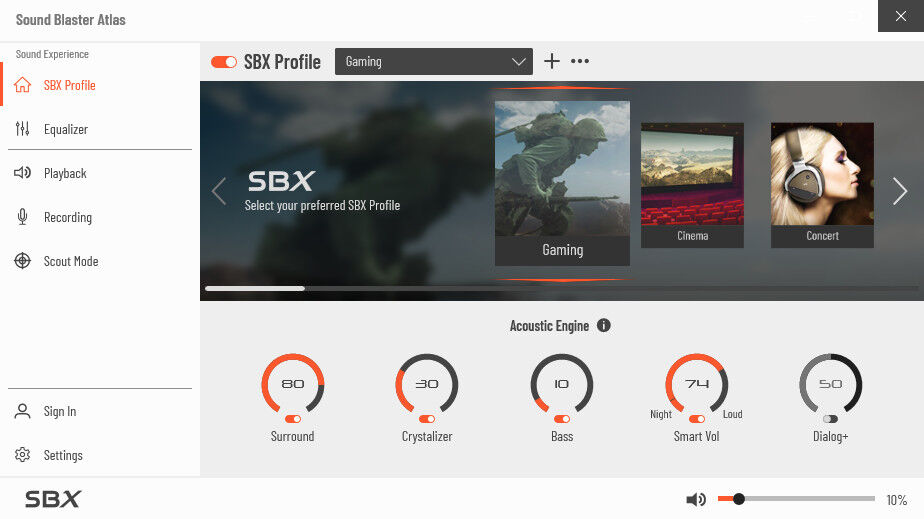Click the Surround label text
The height and width of the screenshot is (519, 924).
pos(292,437)
